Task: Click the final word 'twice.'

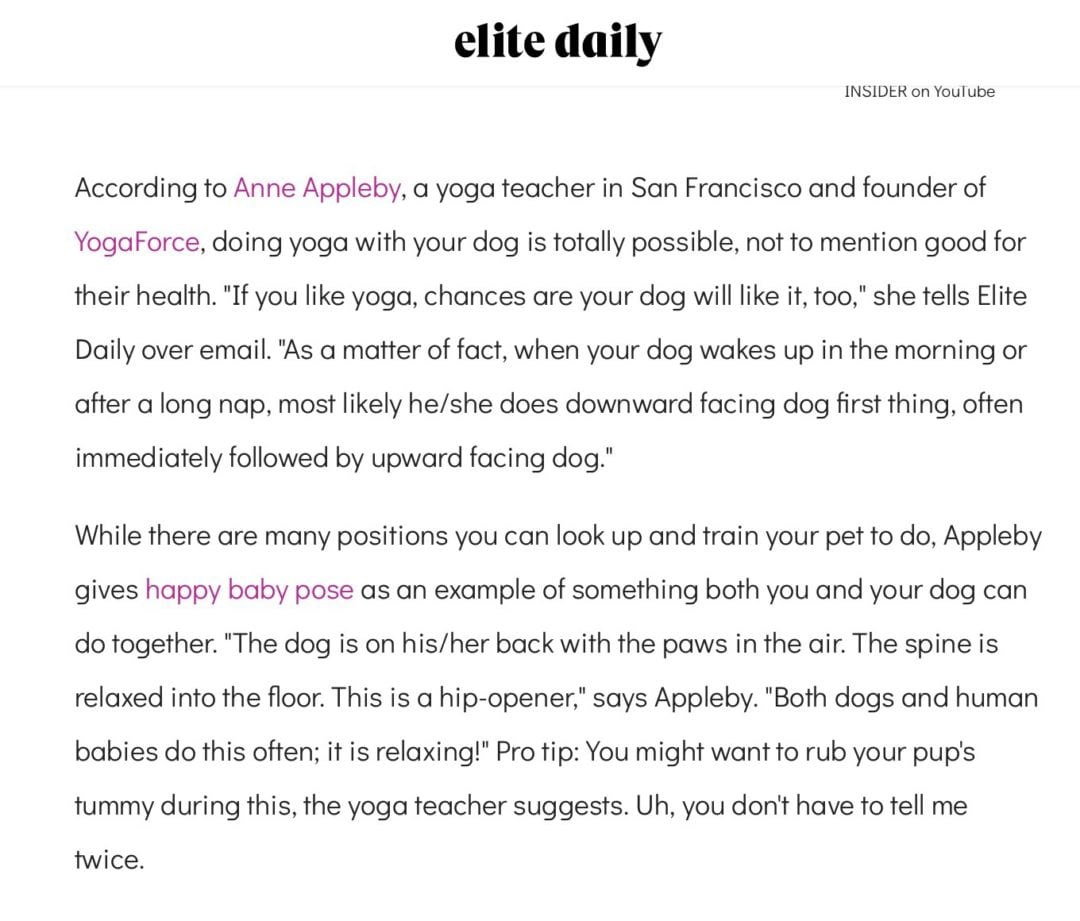Action: [110, 860]
